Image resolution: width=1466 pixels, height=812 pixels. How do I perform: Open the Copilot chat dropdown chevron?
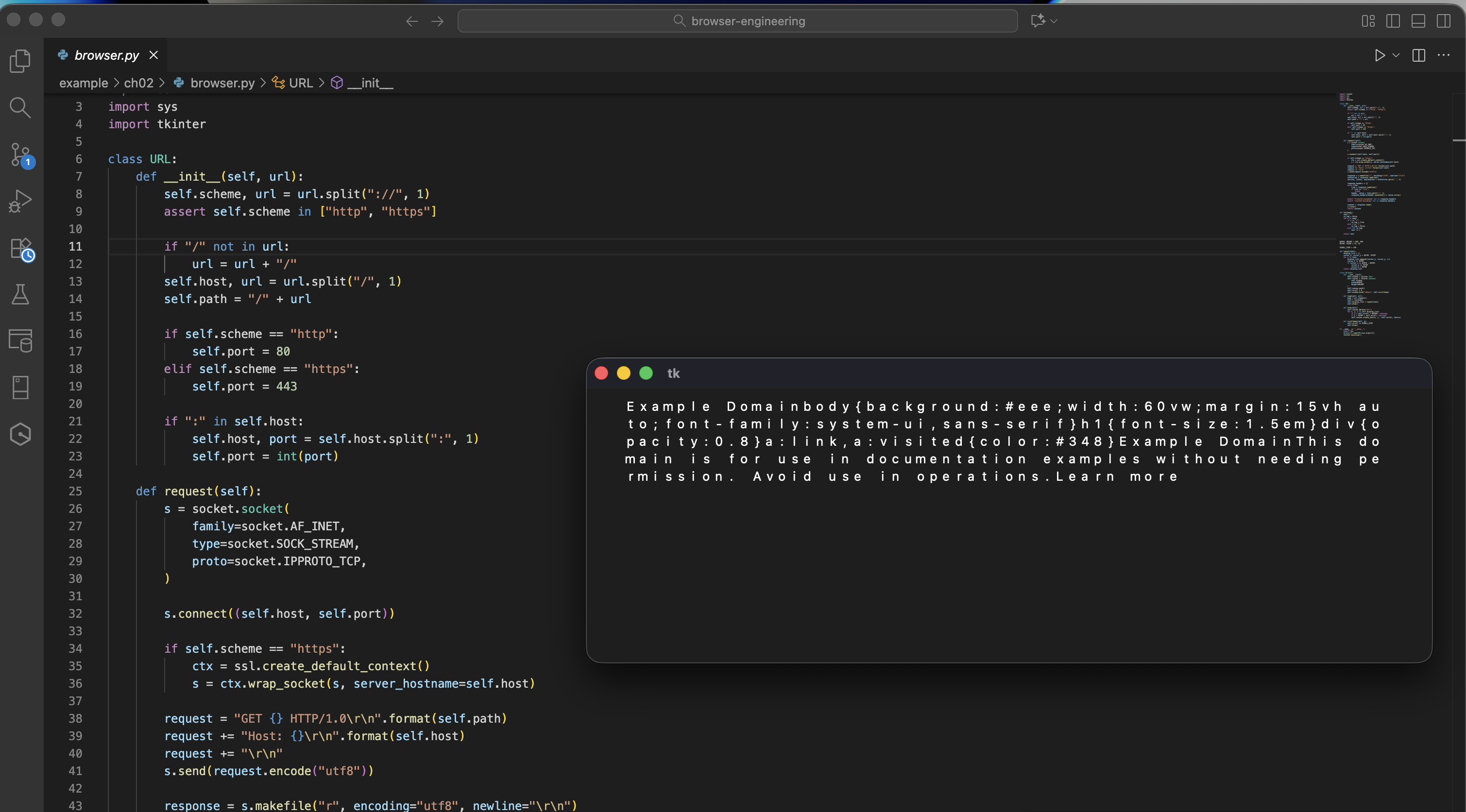[1054, 21]
